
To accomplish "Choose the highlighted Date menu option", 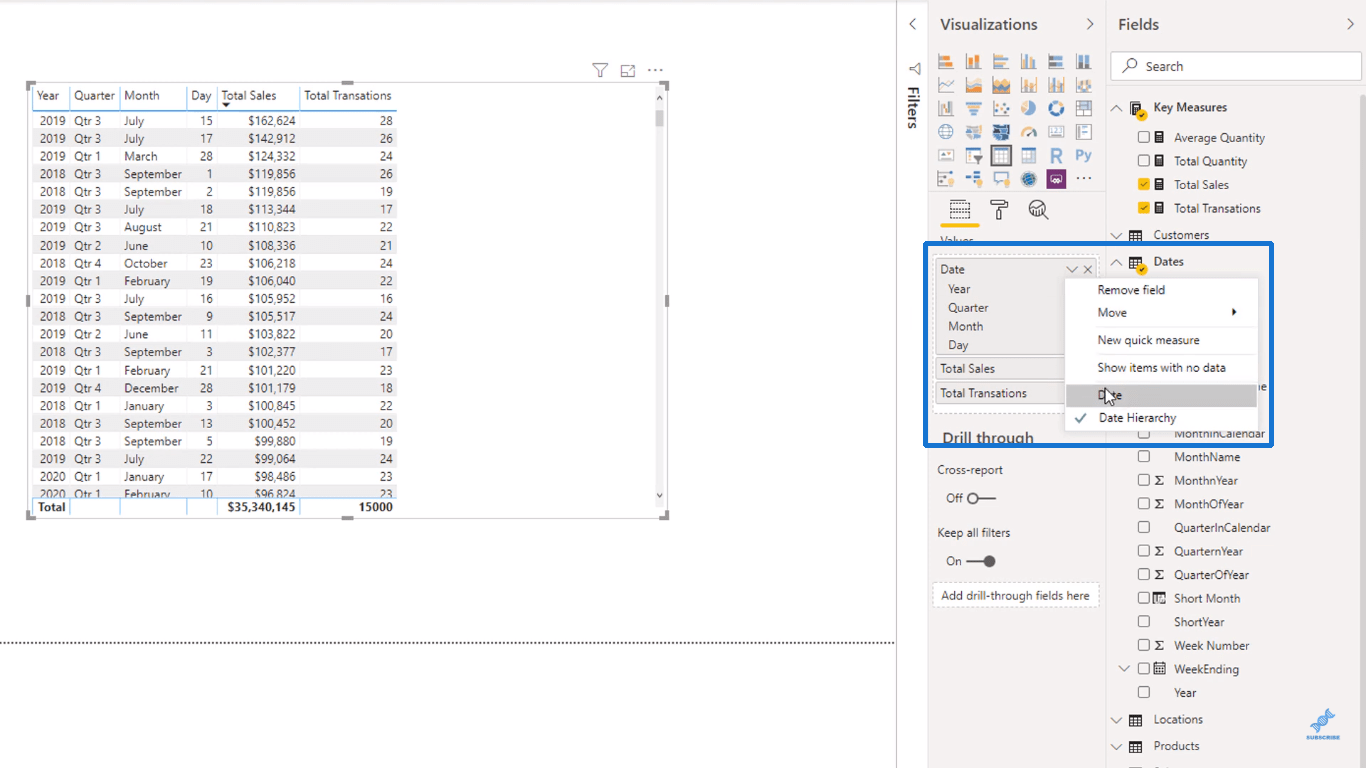I will click(1161, 395).
